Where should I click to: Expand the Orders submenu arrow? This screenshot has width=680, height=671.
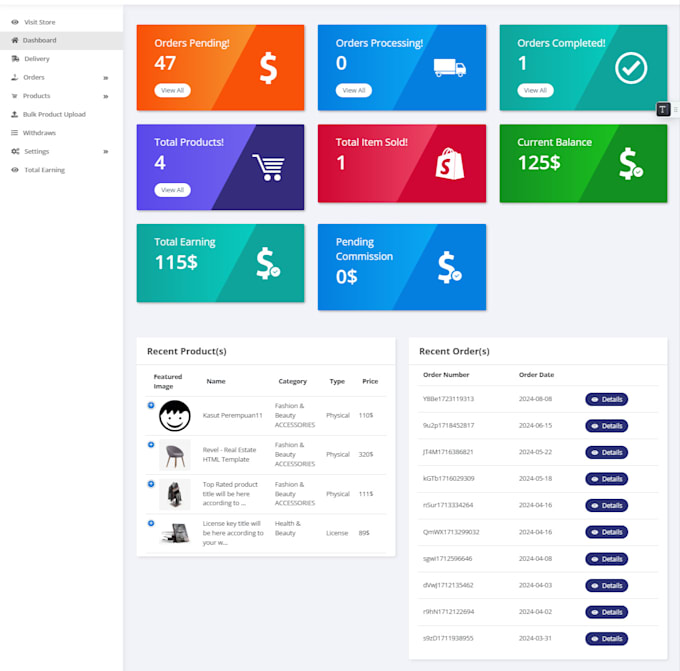click(x=106, y=78)
